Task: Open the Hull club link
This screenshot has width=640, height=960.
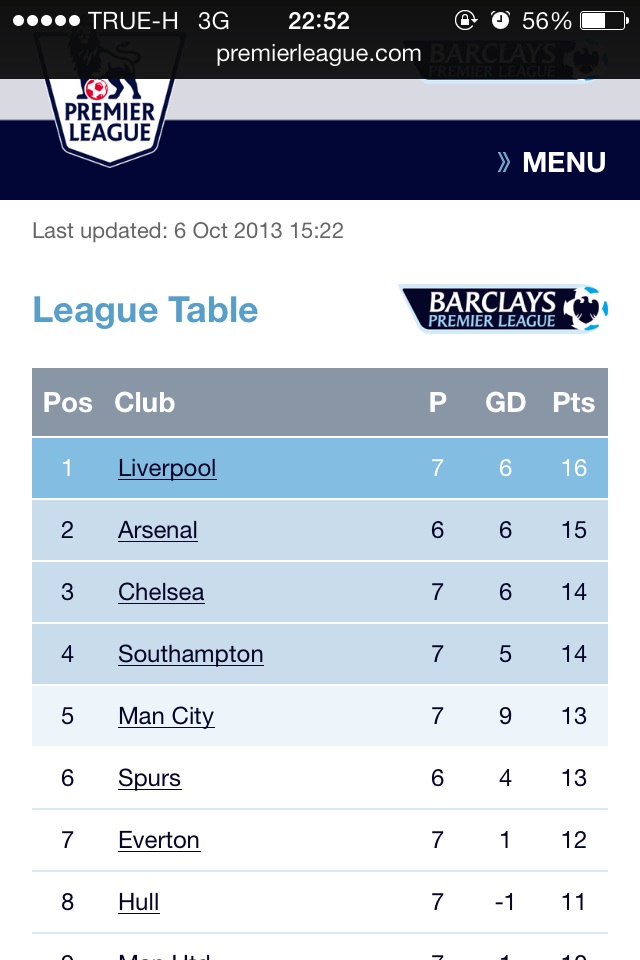Action: coord(139,902)
